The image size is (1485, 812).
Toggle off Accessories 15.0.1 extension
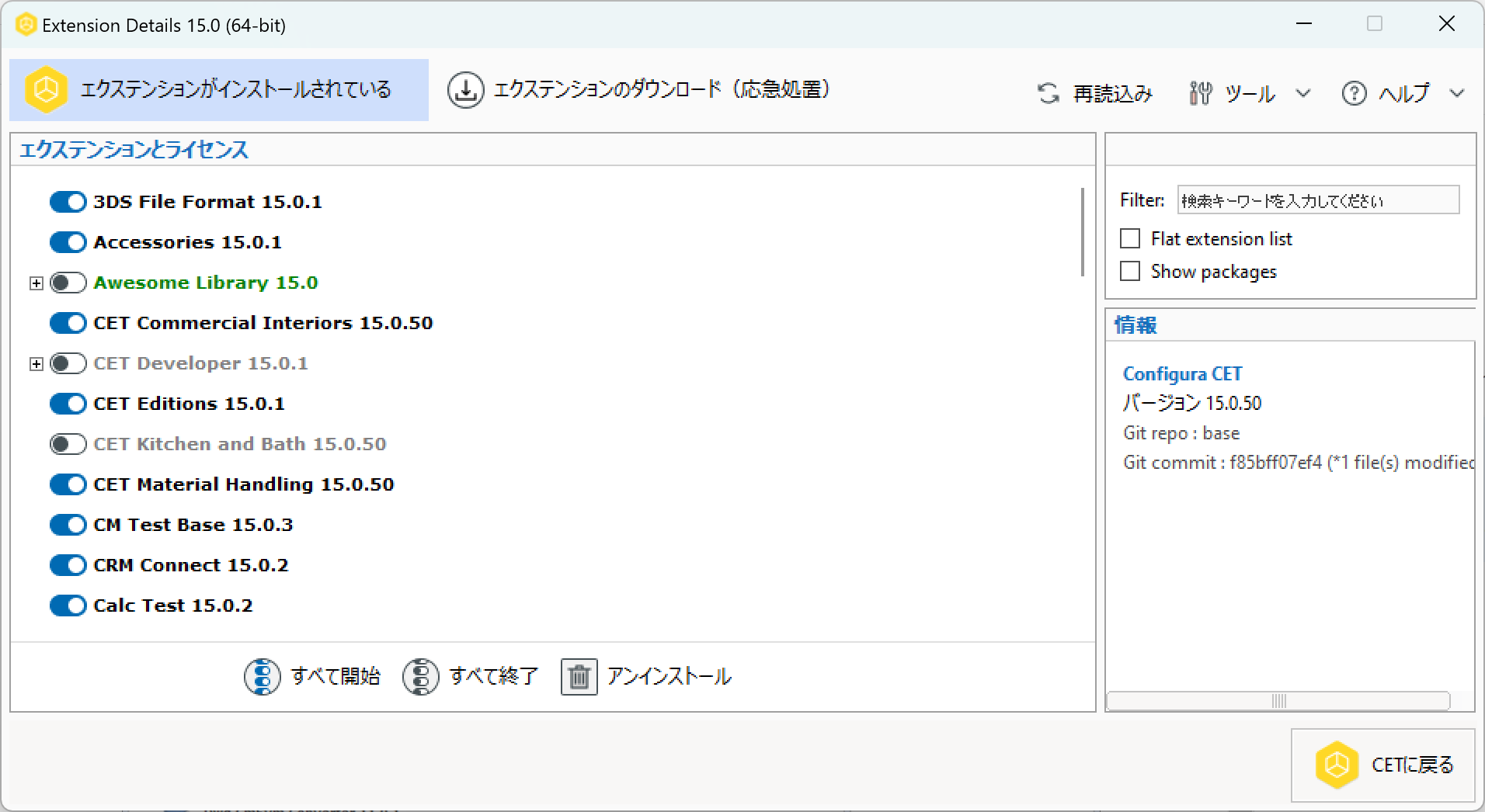(x=68, y=242)
